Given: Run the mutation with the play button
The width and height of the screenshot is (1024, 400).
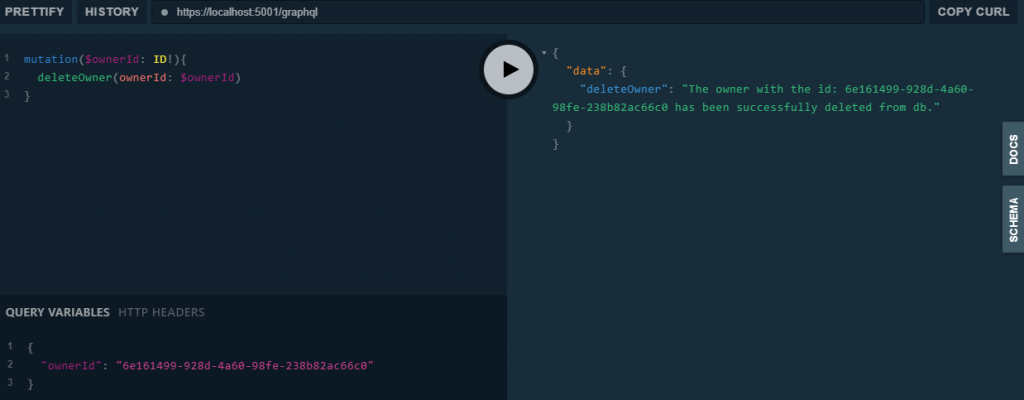Looking at the screenshot, I should tap(509, 69).
